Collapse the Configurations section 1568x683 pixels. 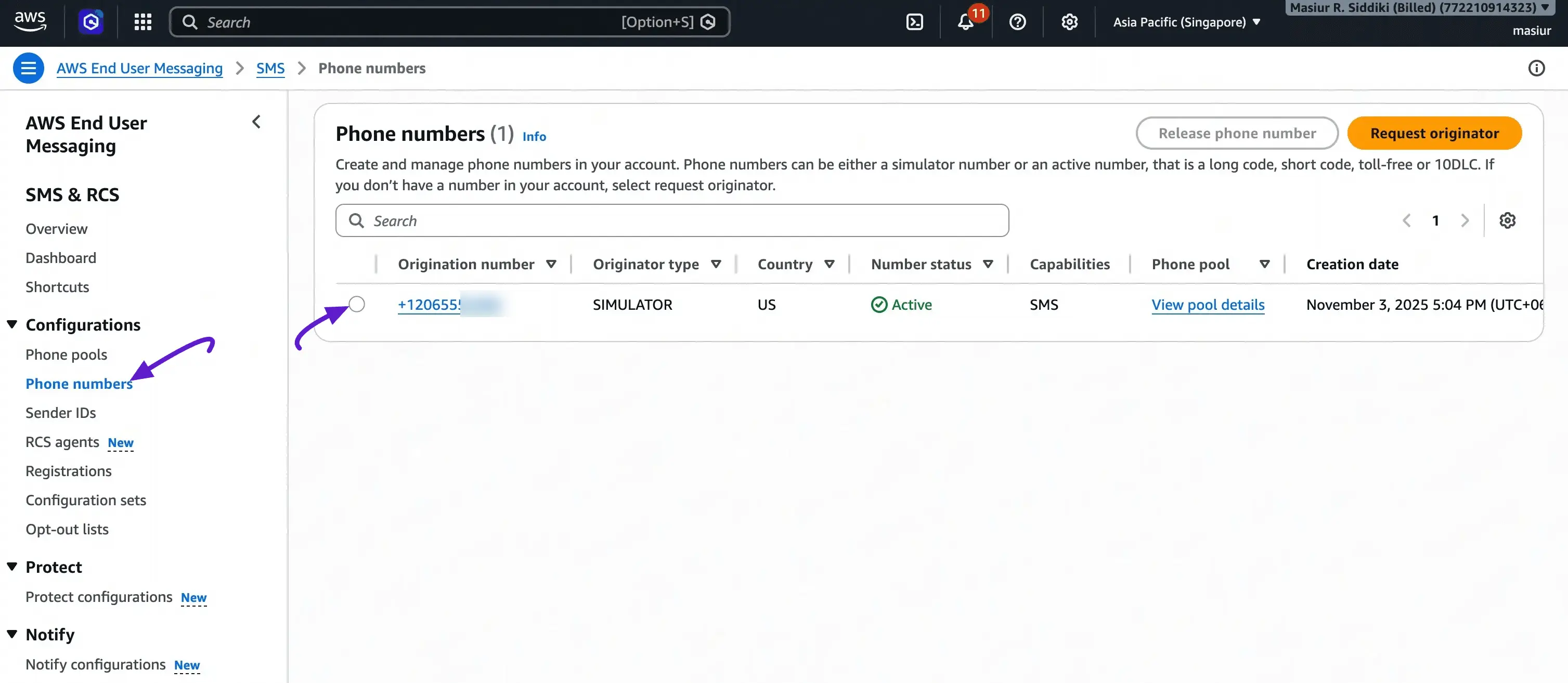tap(11, 325)
